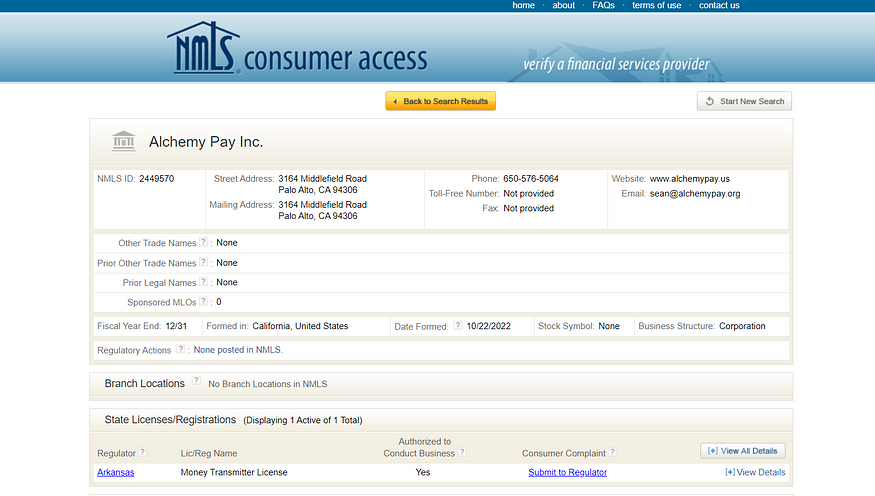Open the contact us page
The height and width of the screenshot is (496, 875).
pyautogui.click(x=719, y=5)
